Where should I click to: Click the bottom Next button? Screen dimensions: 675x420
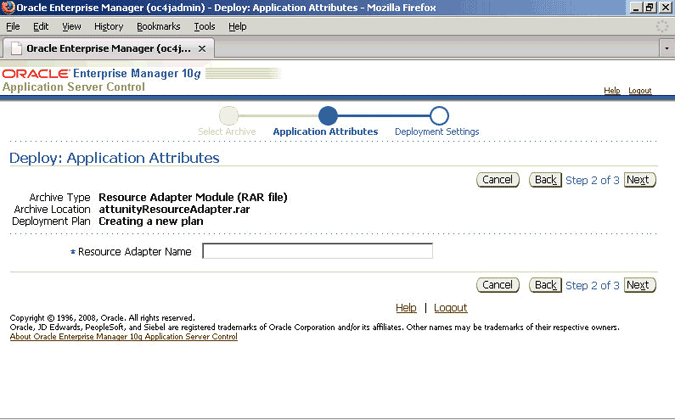[640, 285]
